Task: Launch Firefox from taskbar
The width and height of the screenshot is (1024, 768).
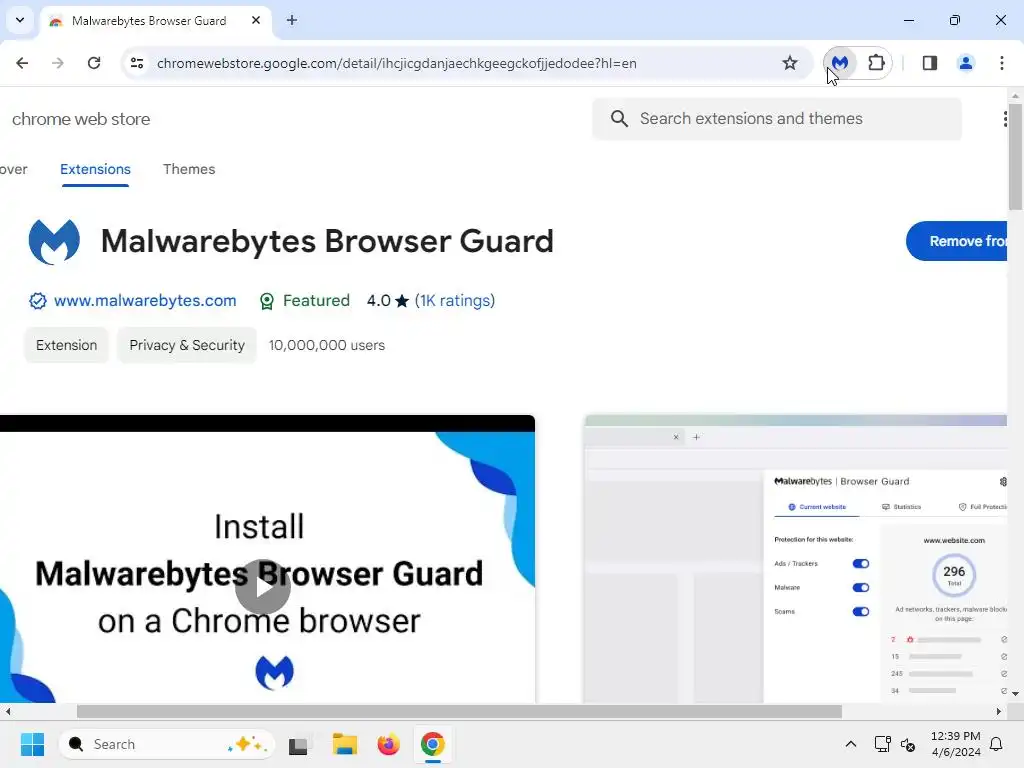Action: click(389, 744)
